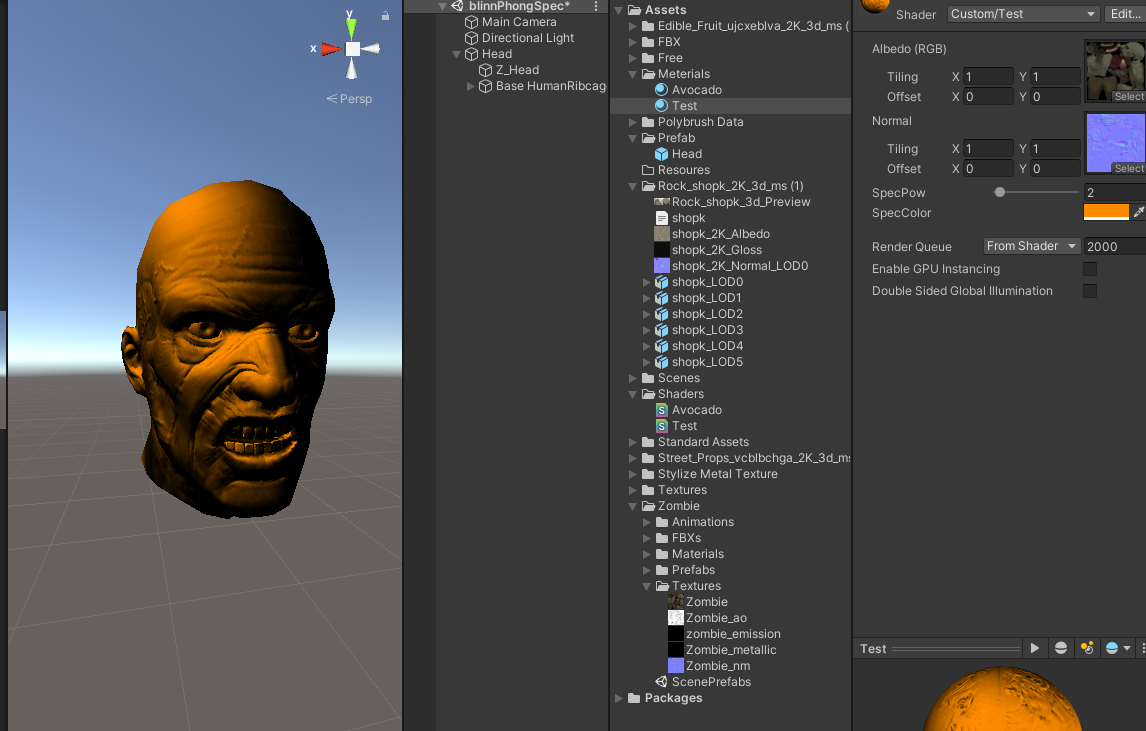
Task: Expand Polybrush Data folder
Action: coord(633,122)
